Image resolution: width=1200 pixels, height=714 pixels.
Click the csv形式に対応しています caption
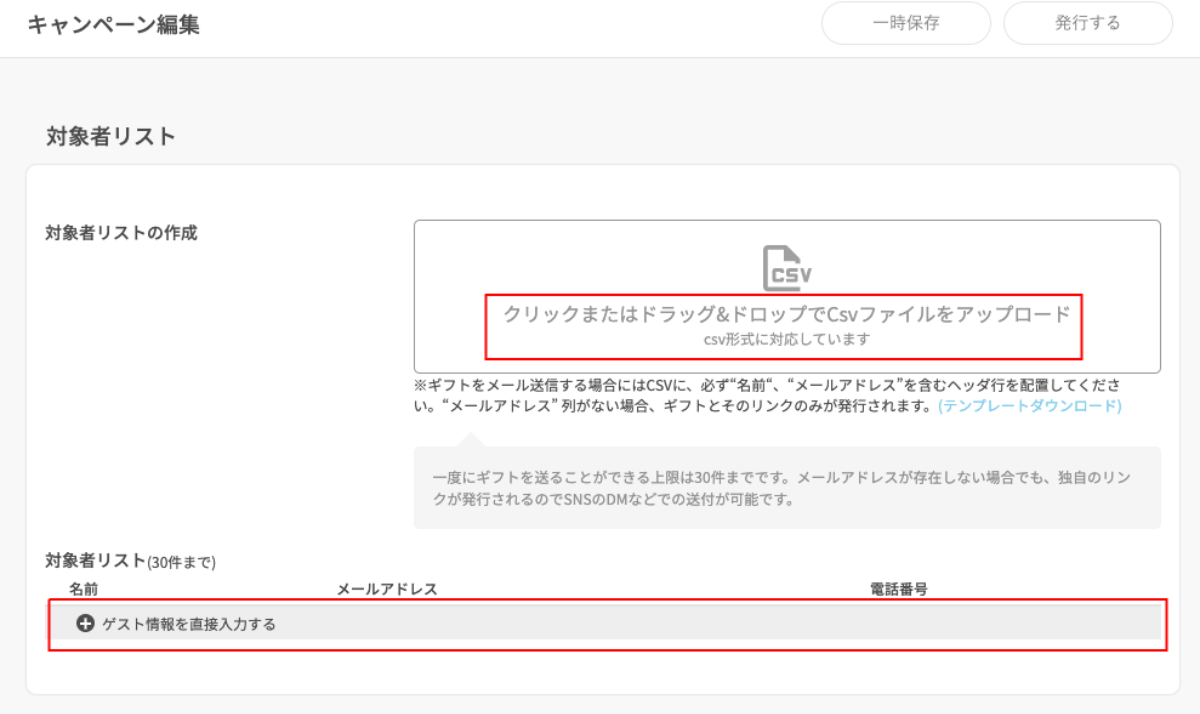tap(786, 339)
